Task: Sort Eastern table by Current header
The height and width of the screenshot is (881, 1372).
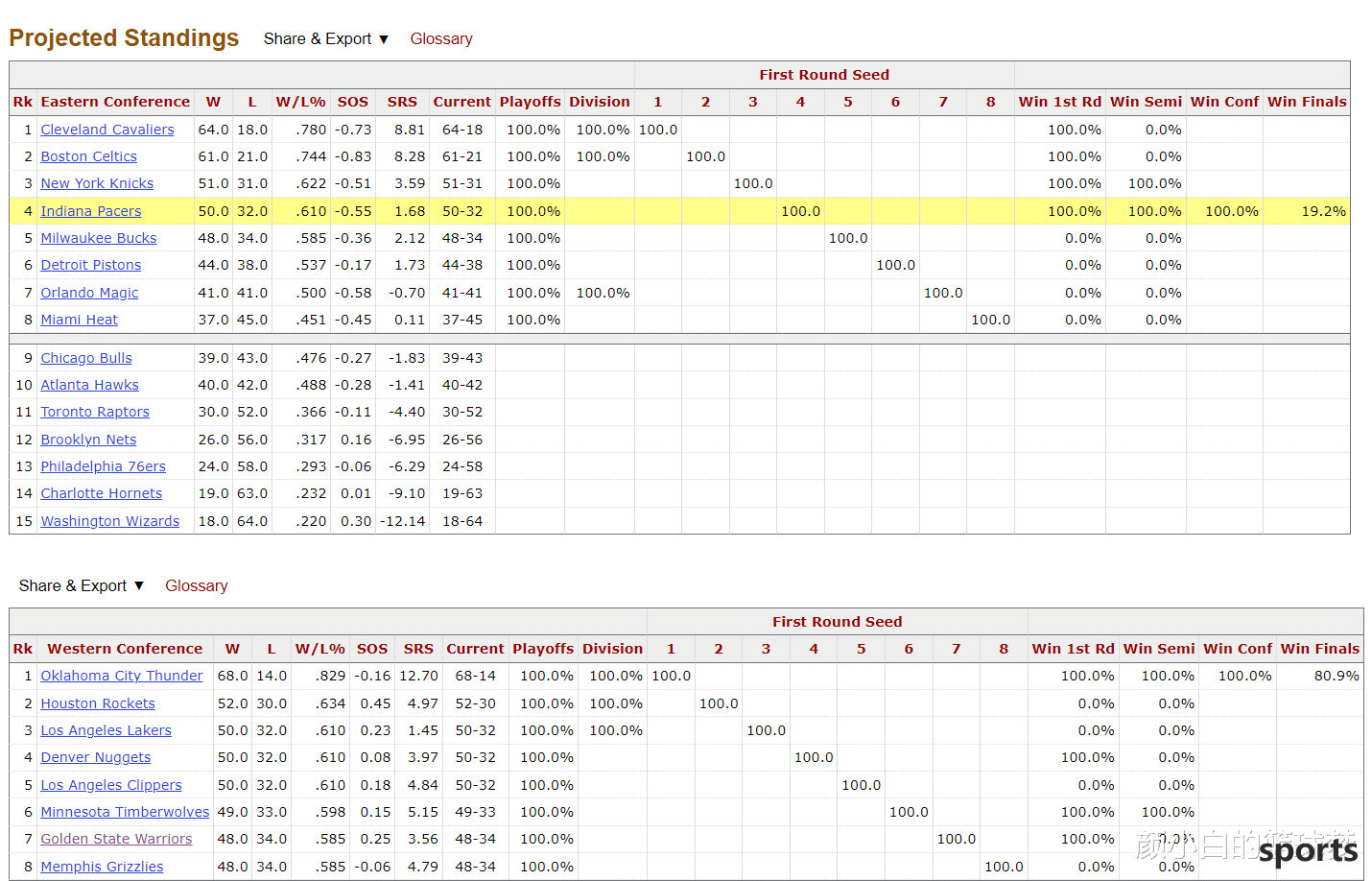Action: pyautogui.click(x=461, y=102)
